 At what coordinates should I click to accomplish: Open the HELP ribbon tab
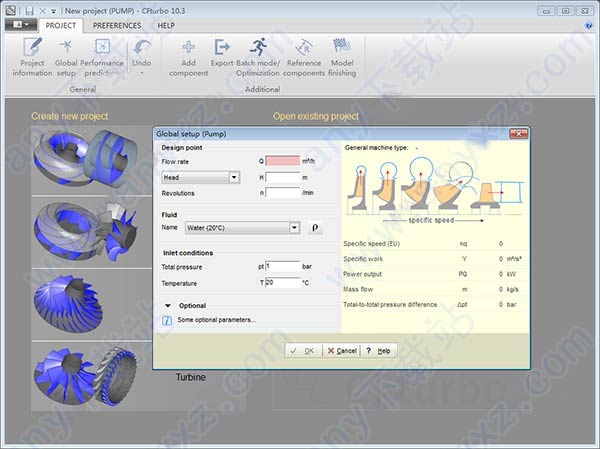pos(166,26)
